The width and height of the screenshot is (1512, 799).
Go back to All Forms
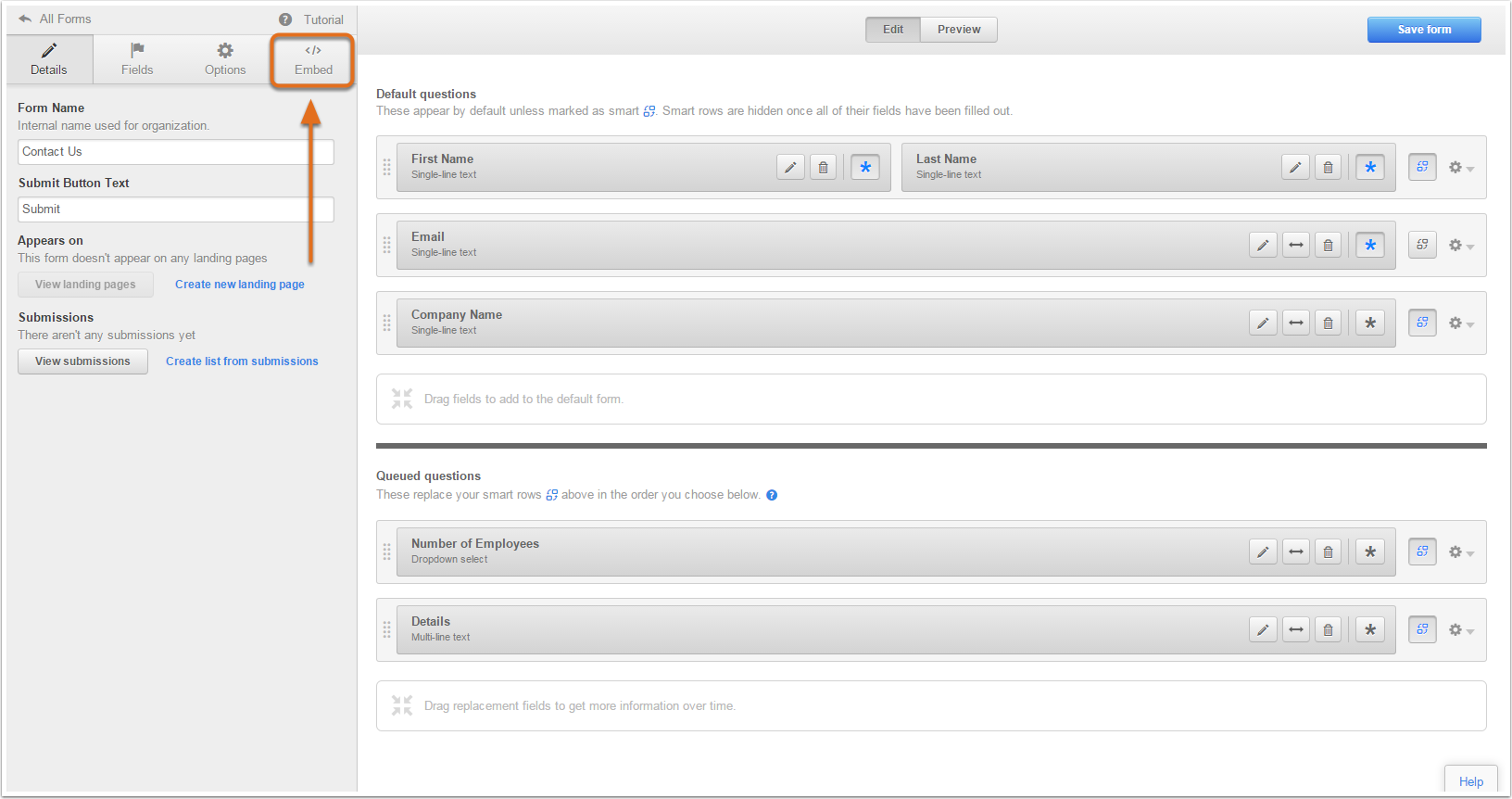click(x=55, y=19)
